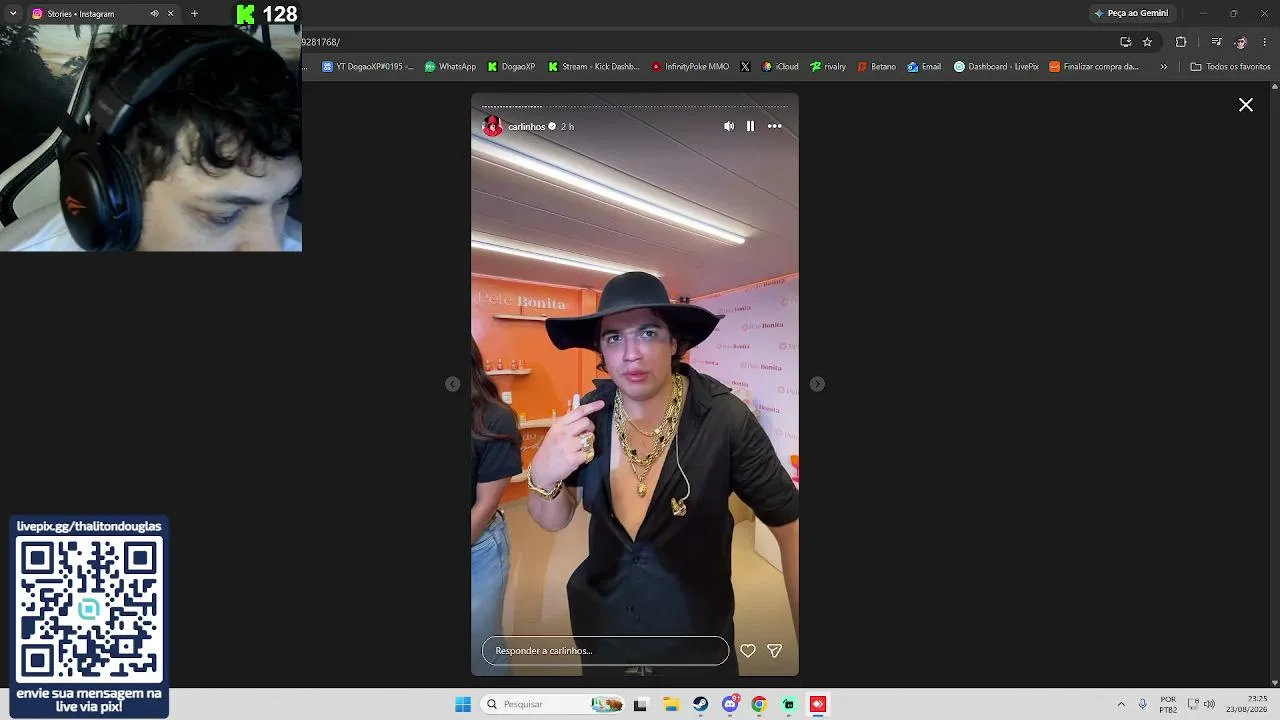1280x720 pixels.
Task: Bookmark this page with the star icon
Action: coord(1147,42)
